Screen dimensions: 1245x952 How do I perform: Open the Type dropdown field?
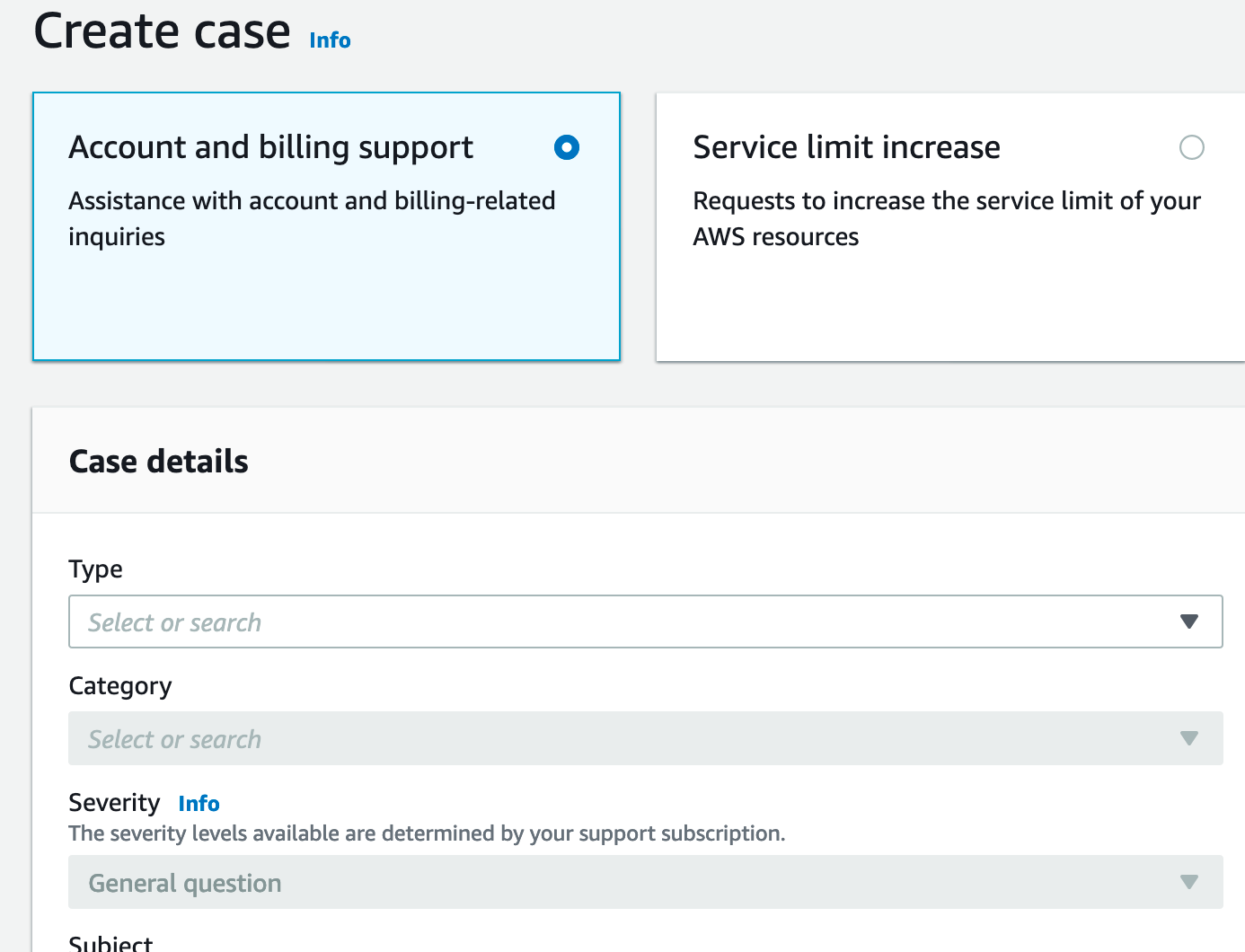point(646,621)
